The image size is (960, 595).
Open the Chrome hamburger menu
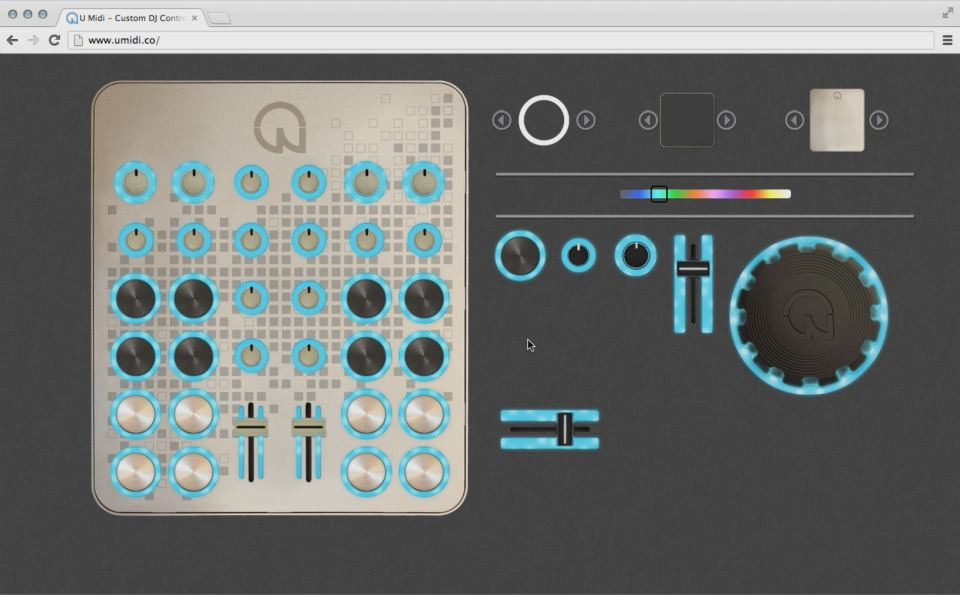(947, 40)
